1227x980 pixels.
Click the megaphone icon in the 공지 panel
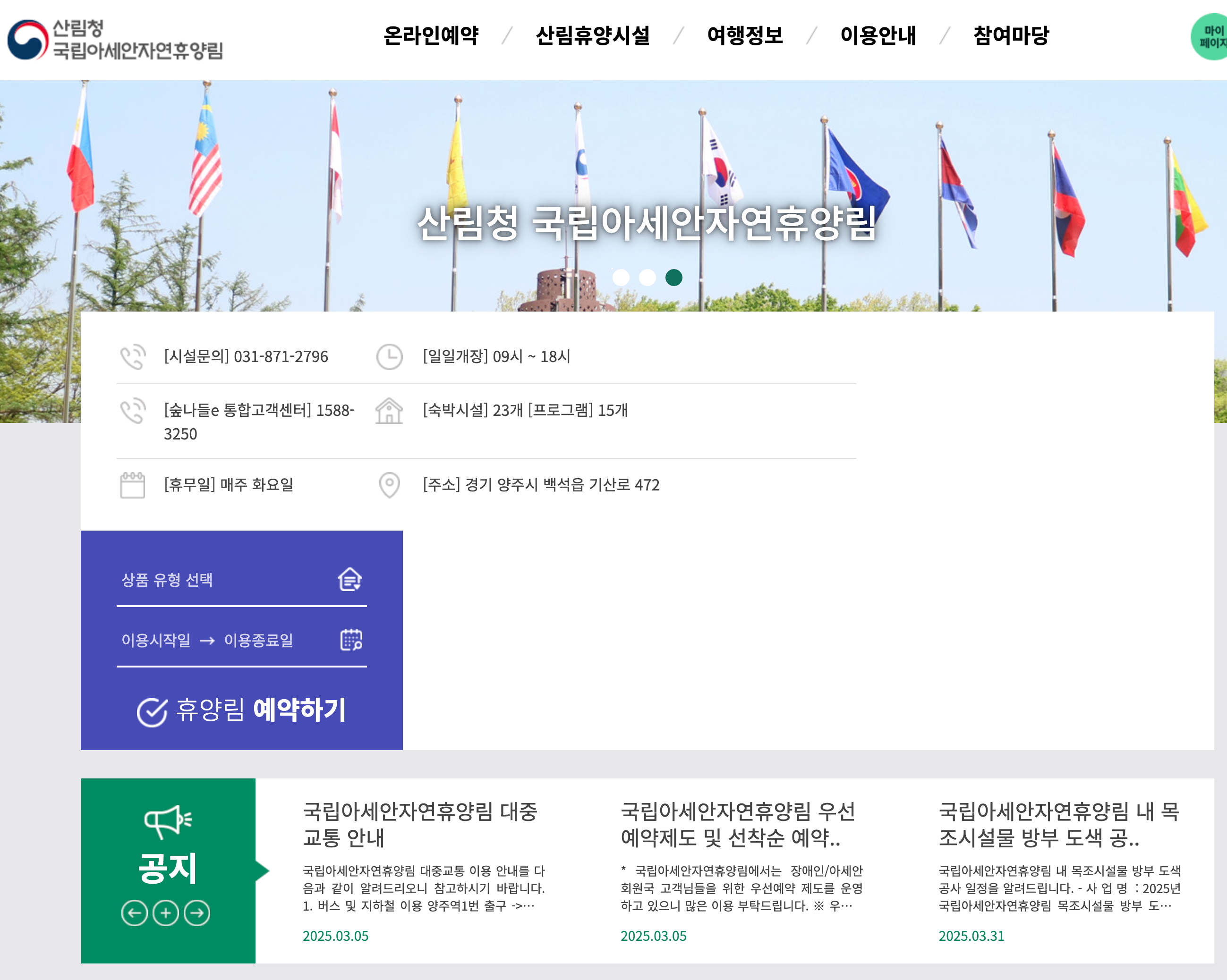click(168, 821)
